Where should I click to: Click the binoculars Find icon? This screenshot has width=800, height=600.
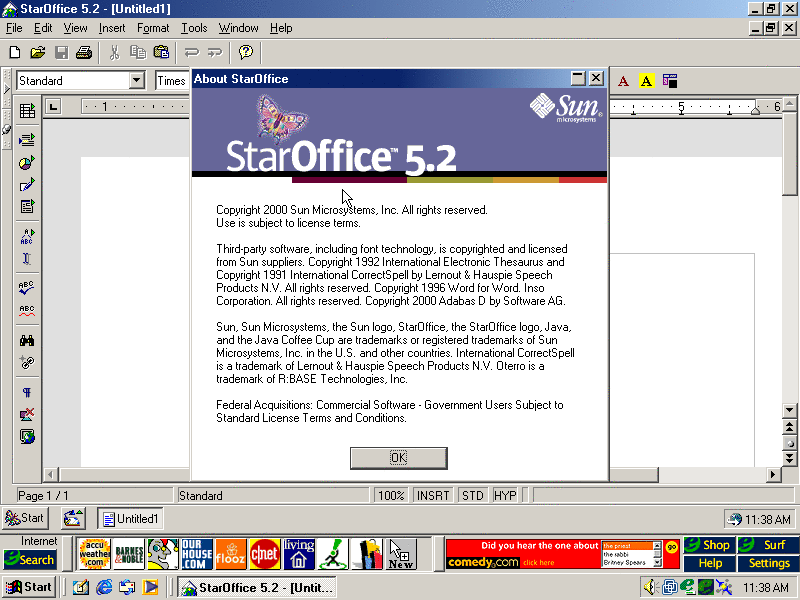(x=27, y=340)
